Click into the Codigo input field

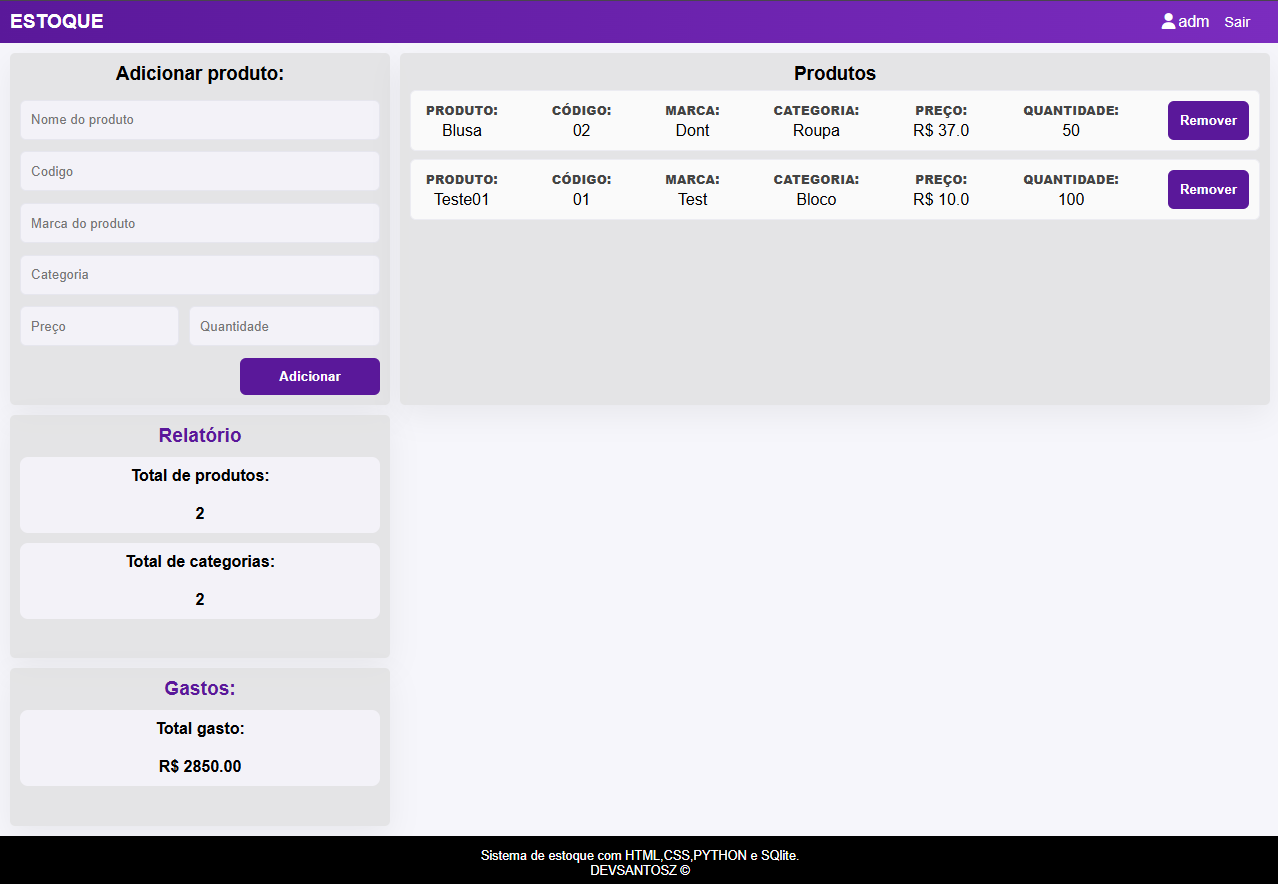click(x=200, y=171)
